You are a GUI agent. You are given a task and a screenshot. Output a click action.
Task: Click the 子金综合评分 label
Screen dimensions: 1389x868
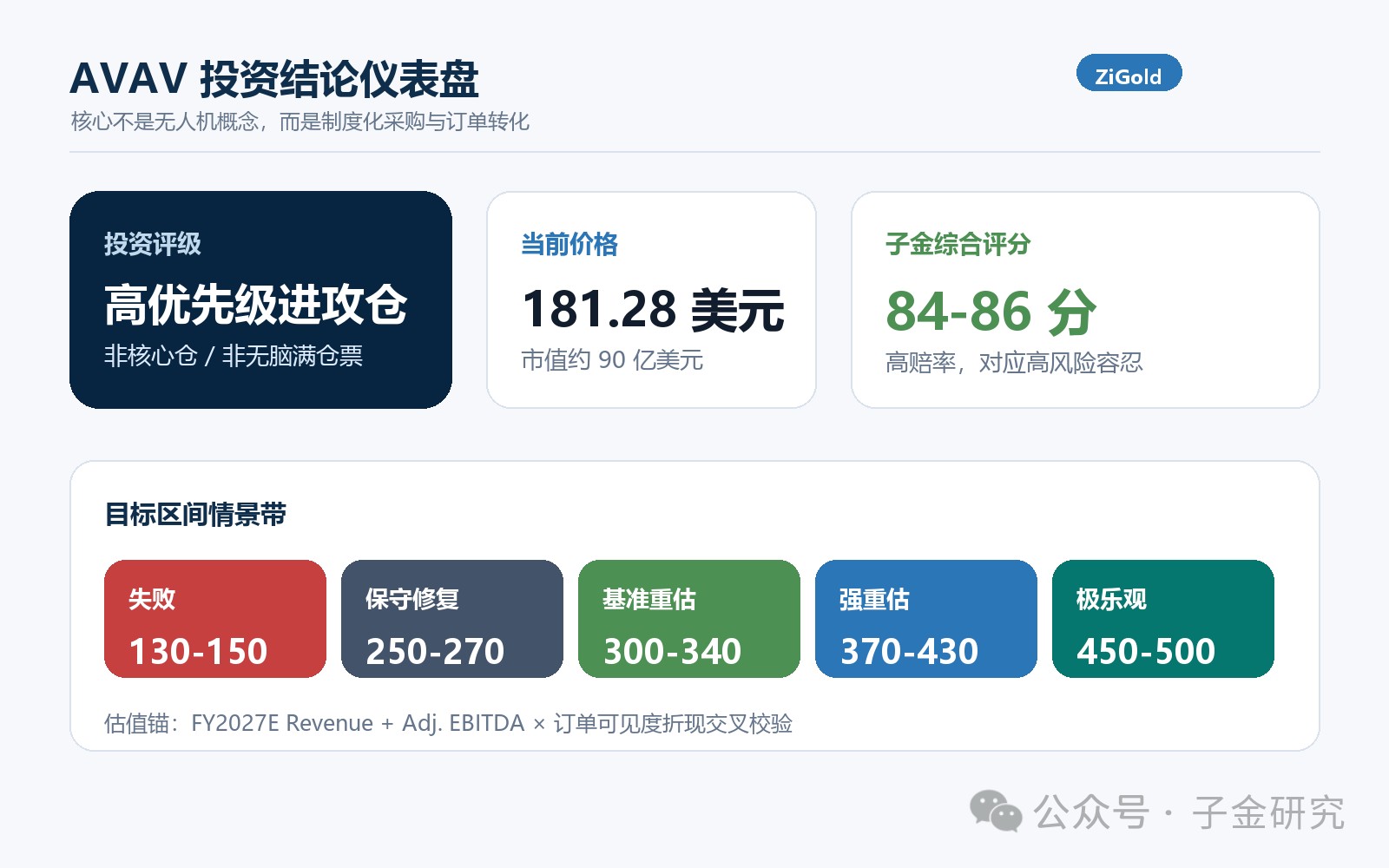958,244
